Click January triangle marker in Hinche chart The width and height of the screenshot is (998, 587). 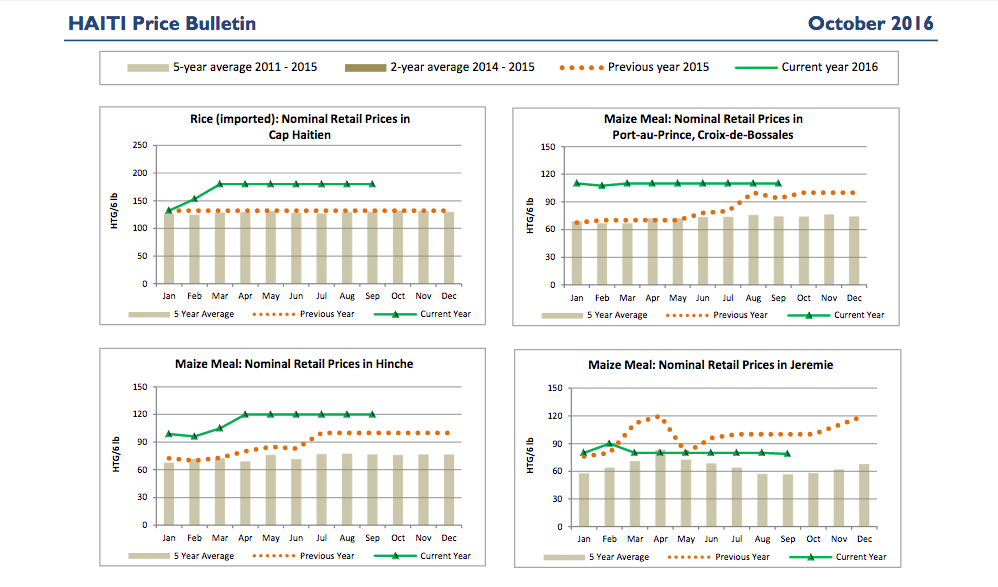point(169,433)
